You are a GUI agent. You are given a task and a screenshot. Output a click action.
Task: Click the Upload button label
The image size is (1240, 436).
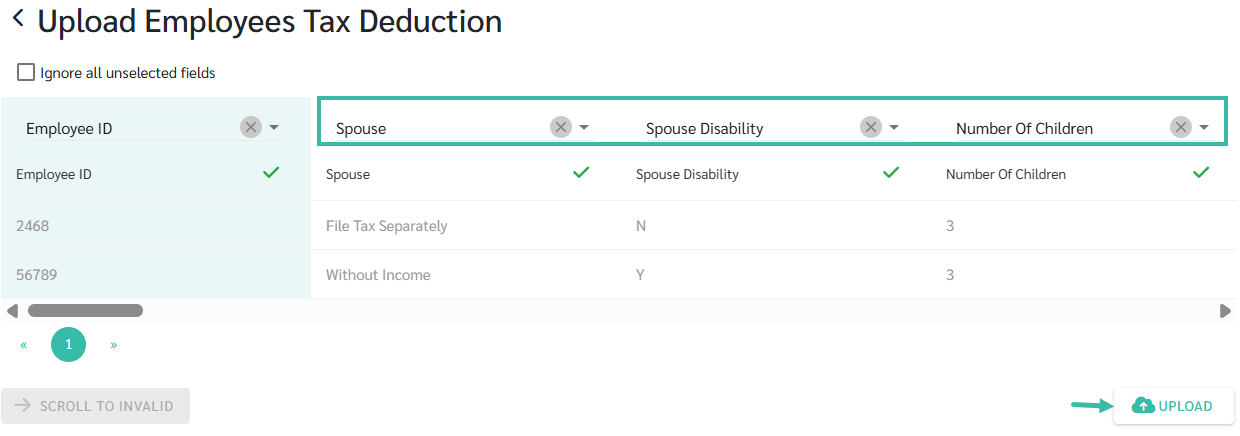click(1185, 407)
